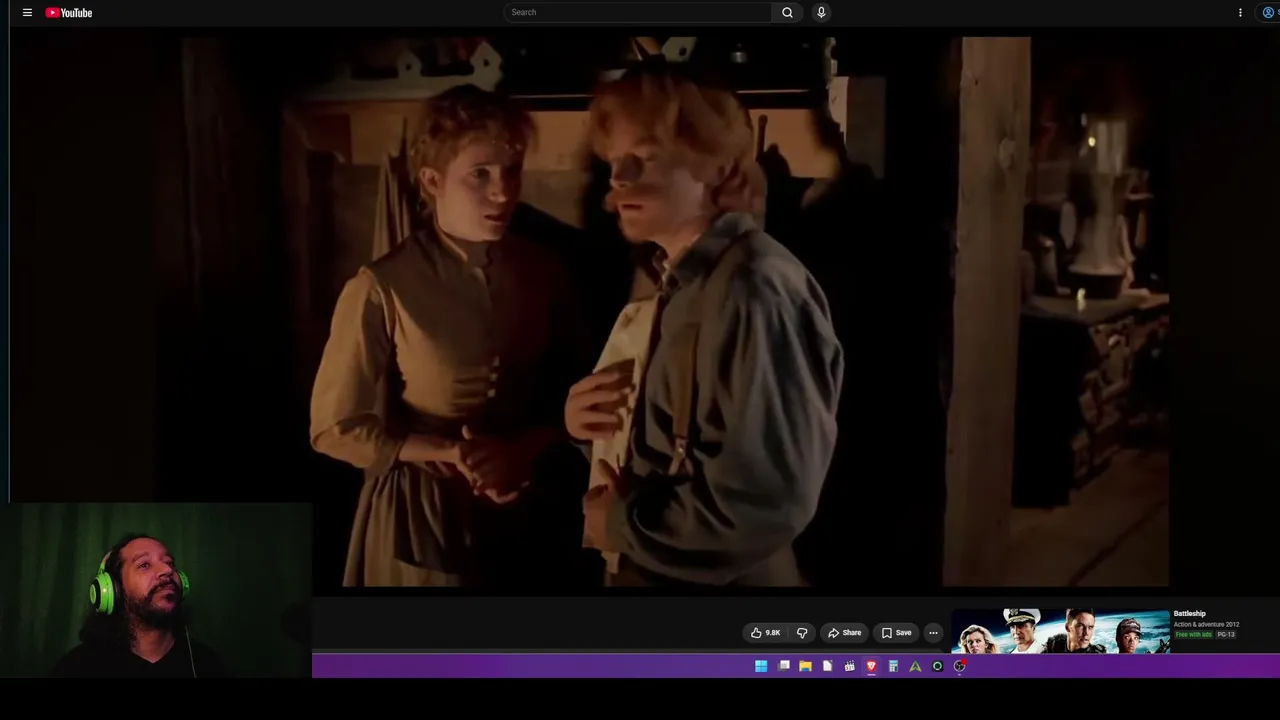Viewport: 1280px width, 720px height.
Task: Open the Calculator from the taskbar
Action: point(893,666)
